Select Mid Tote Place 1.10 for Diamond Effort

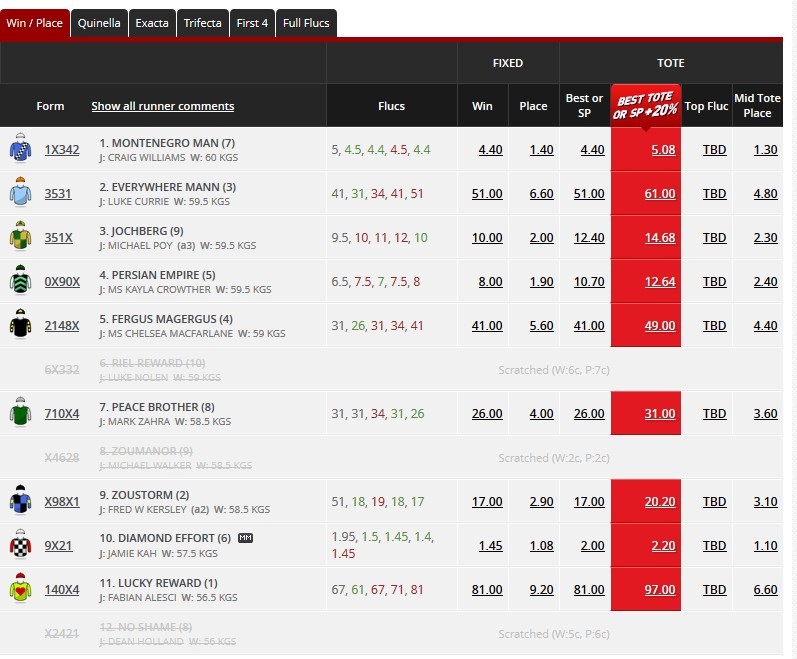(765, 546)
